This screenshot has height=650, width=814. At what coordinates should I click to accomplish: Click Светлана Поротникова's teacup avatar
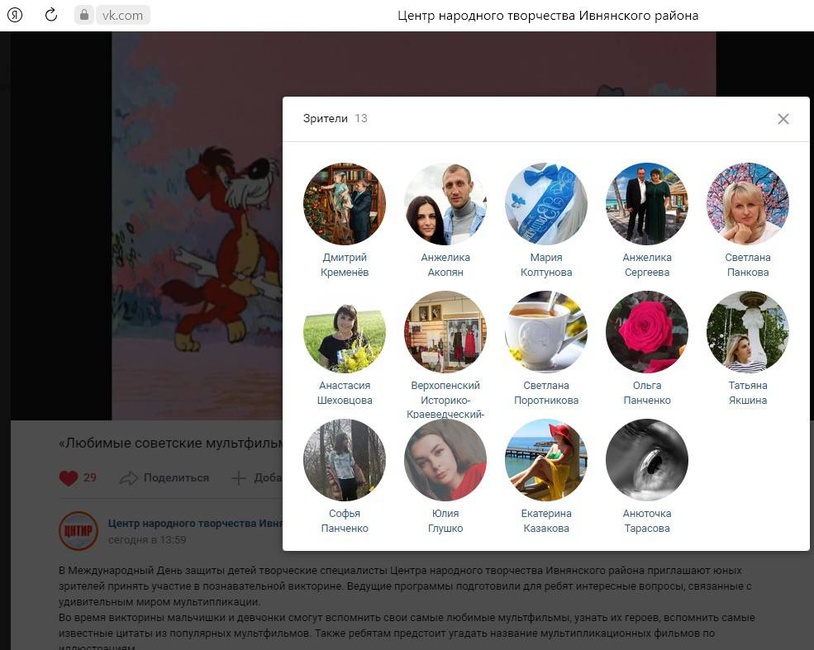click(546, 332)
